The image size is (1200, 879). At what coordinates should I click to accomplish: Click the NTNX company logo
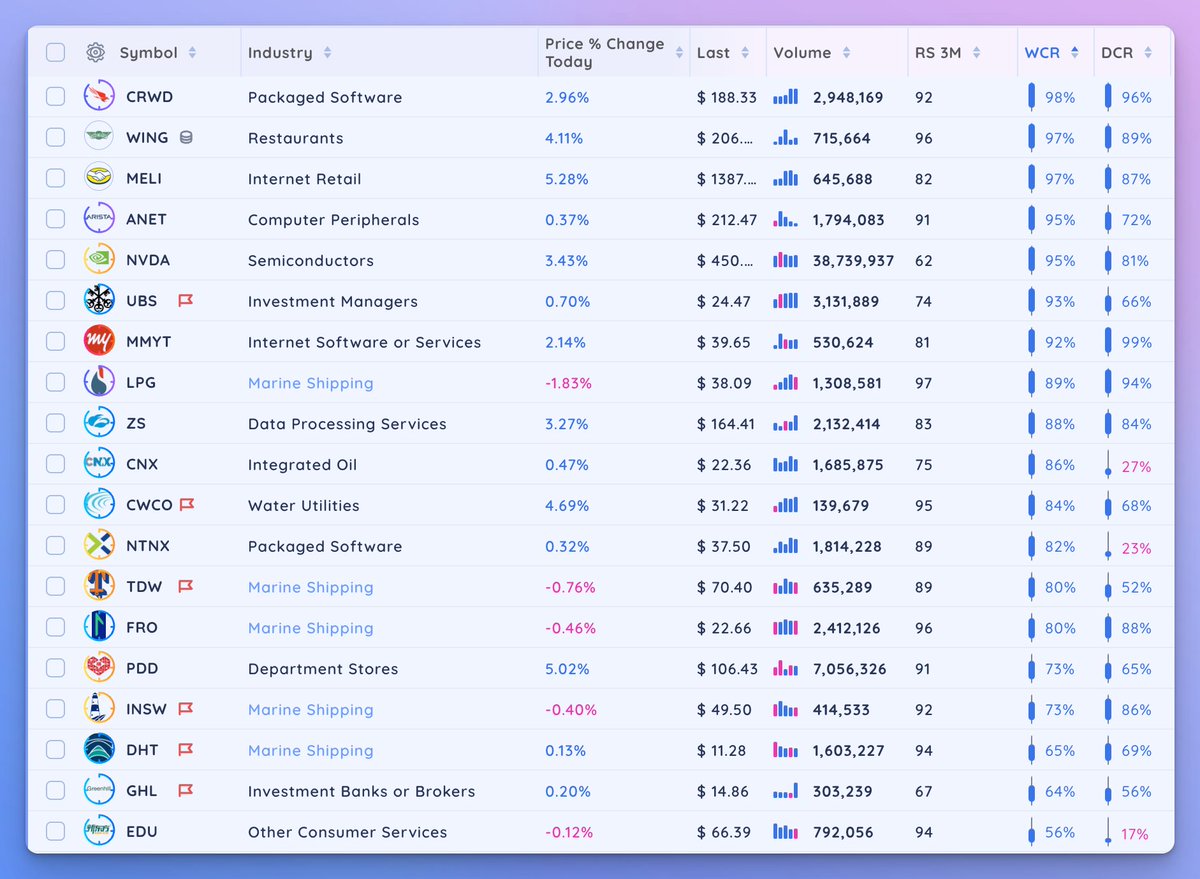[99, 546]
